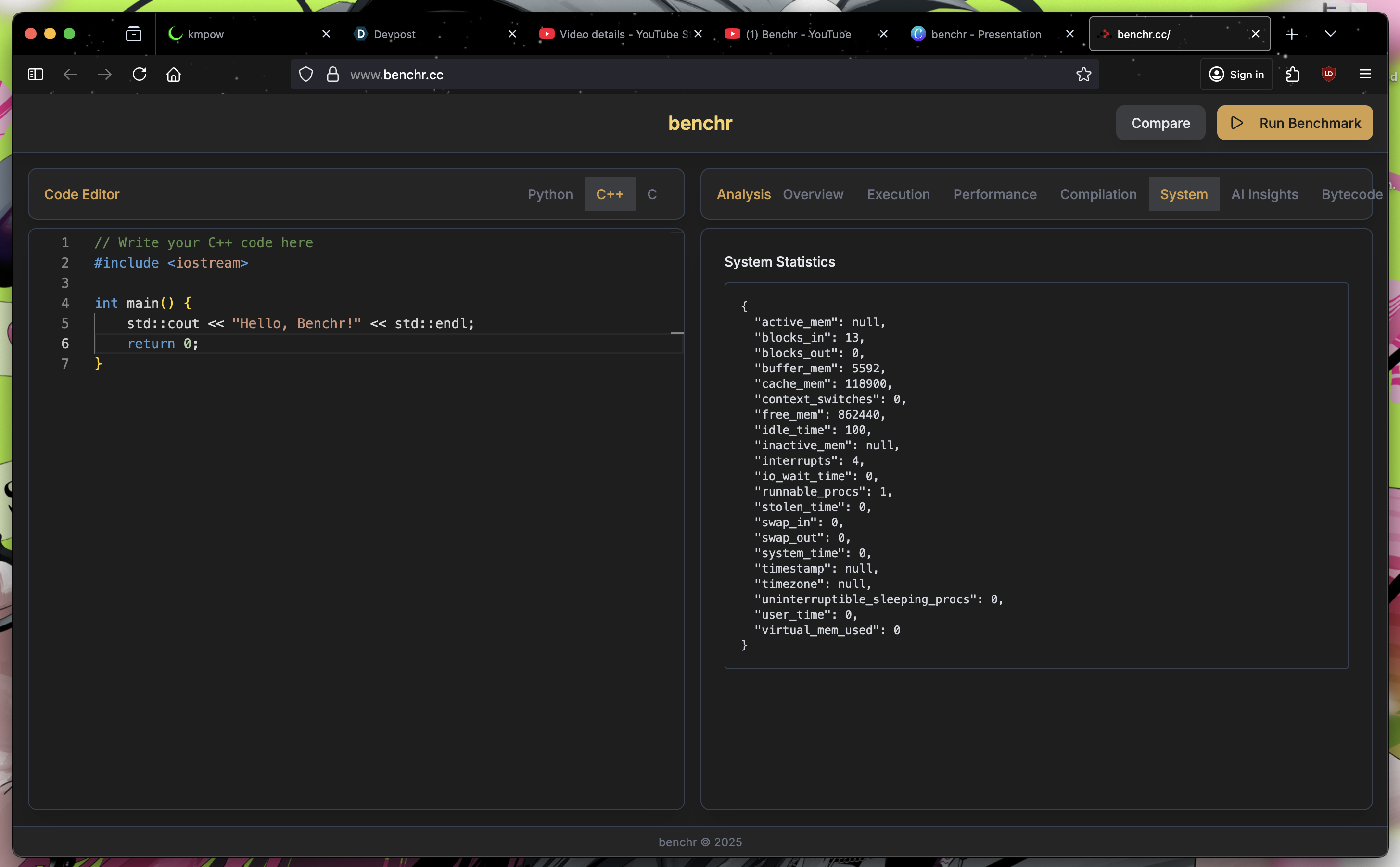Toggle the sidebar panel icon
The image size is (1400, 867).
(36, 75)
